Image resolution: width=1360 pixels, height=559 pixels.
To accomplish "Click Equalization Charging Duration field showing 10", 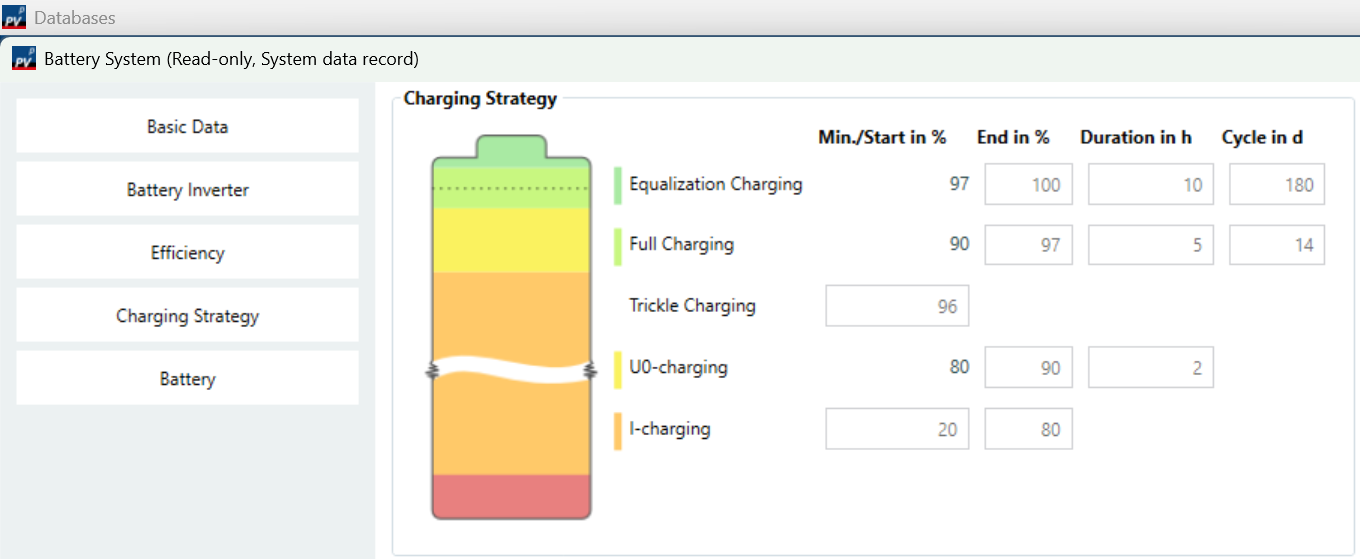I will click(1150, 185).
